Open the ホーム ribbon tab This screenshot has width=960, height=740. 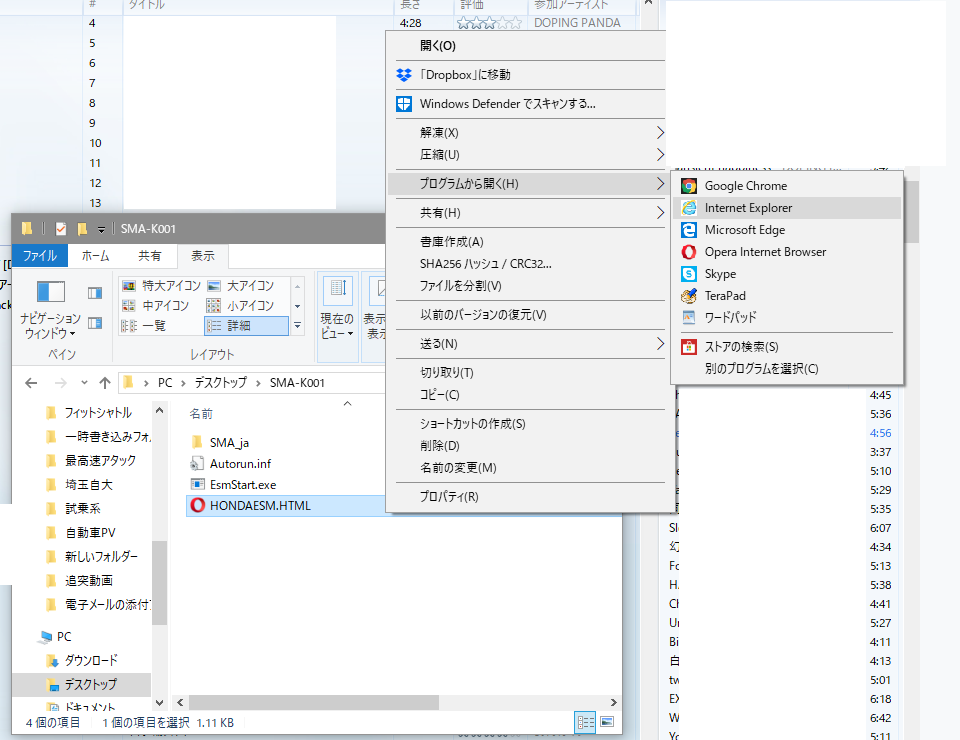(x=96, y=256)
